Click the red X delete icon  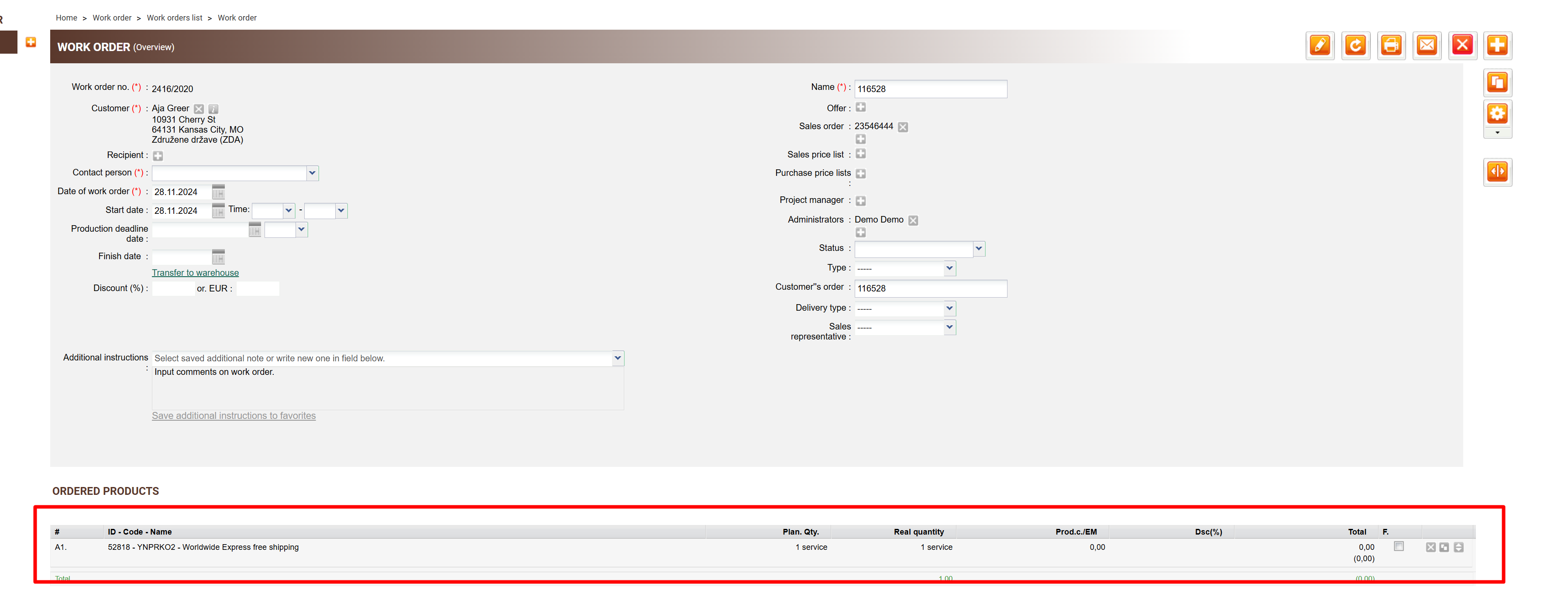pyautogui.click(x=1462, y=46)
